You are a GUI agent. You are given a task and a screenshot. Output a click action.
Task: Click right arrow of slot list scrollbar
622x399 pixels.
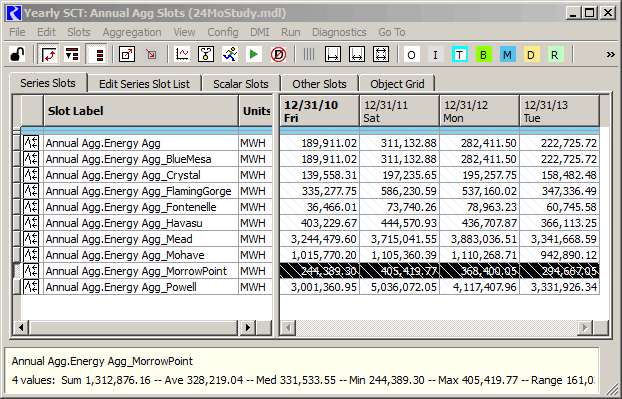click(248, 328)
